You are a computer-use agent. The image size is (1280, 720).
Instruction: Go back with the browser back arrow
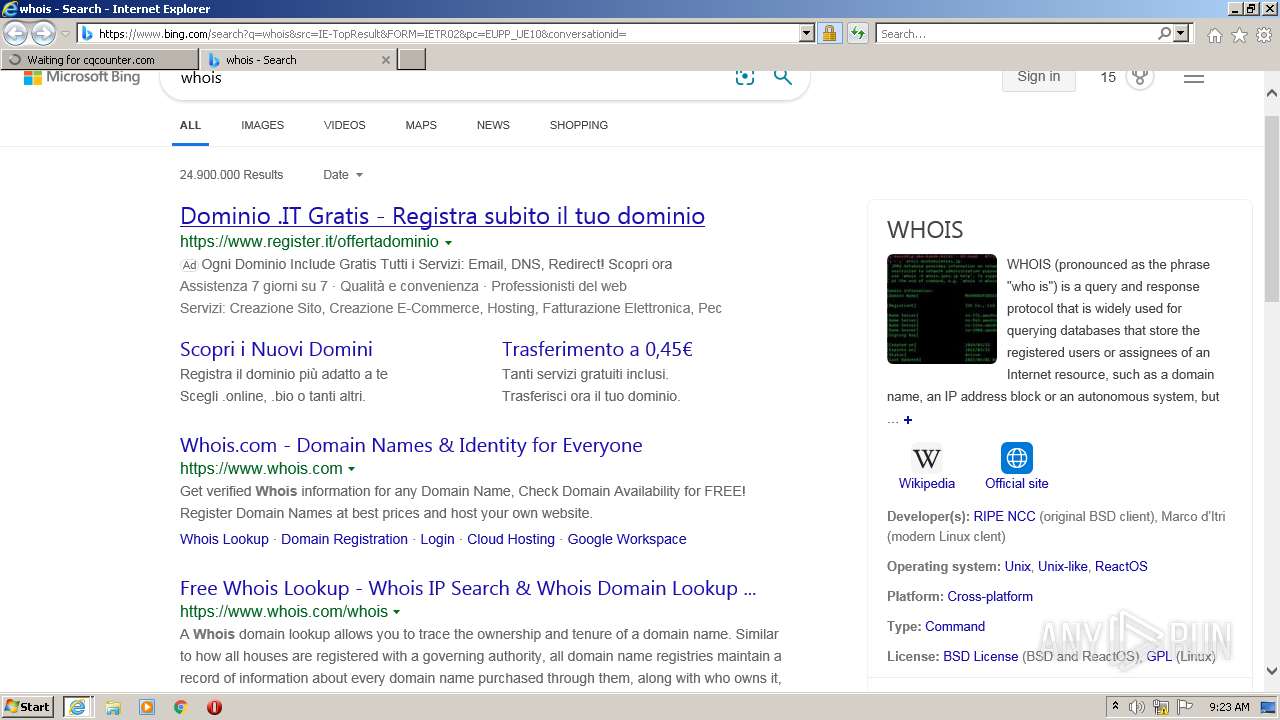[x=16, y=33]
